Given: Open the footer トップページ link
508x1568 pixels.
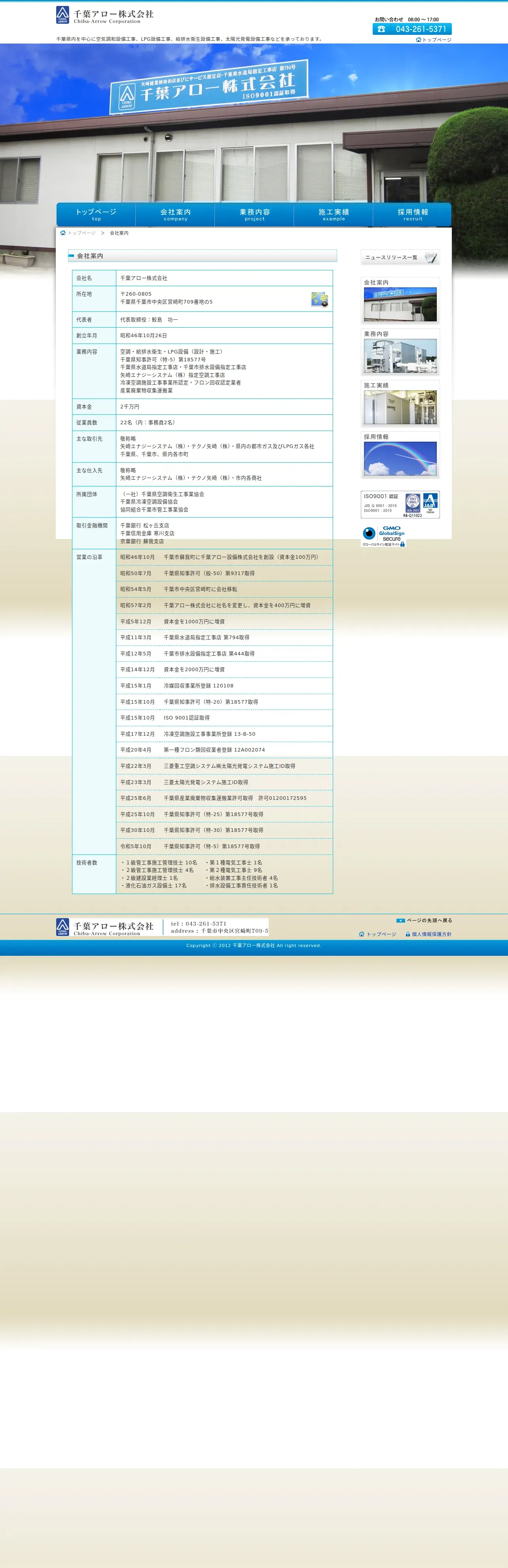Looking at the screenshot, I should click(x=377, y=934).
